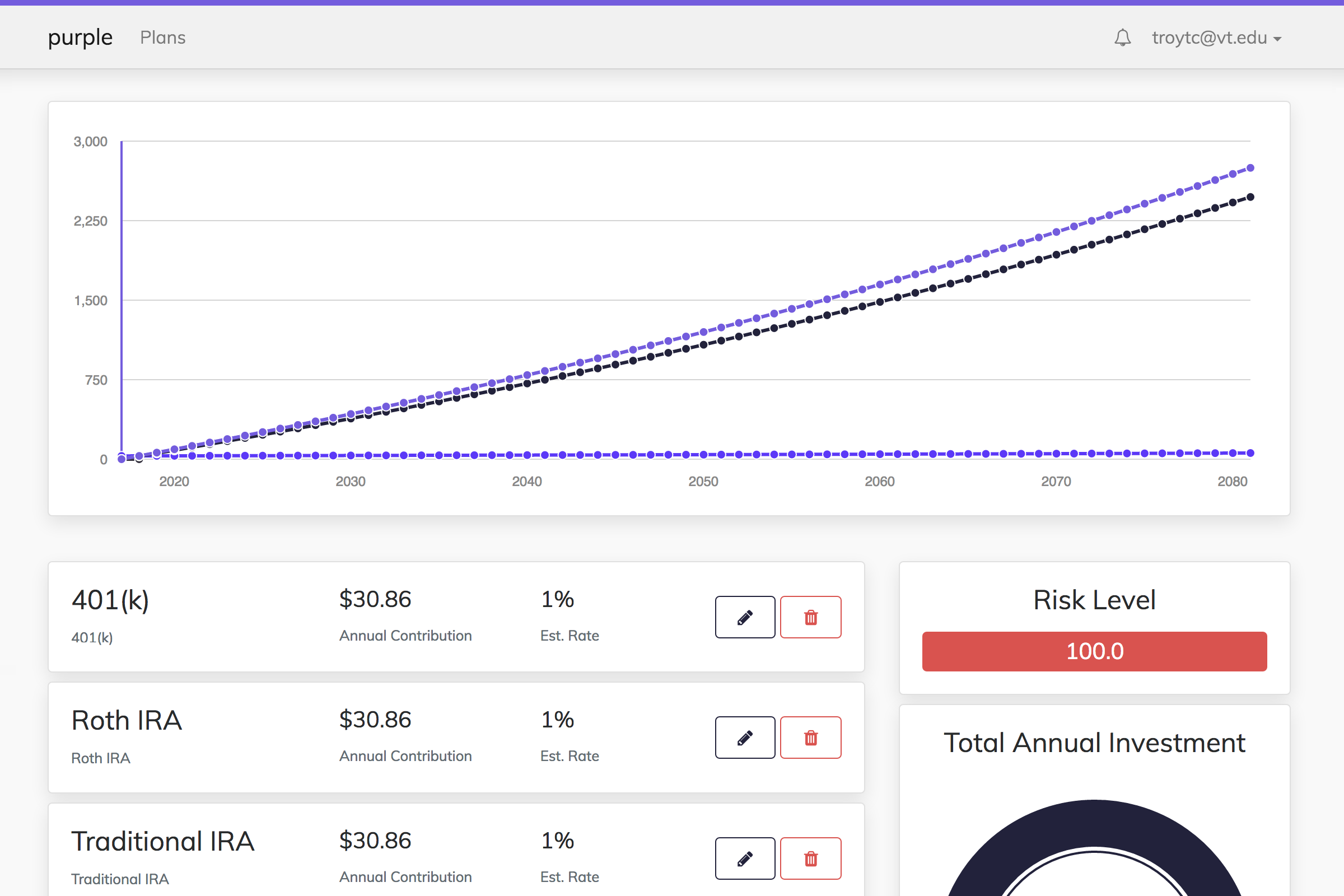Select the Roth IRA plan title
The image size is (1344, 896).
pos(127,721)
